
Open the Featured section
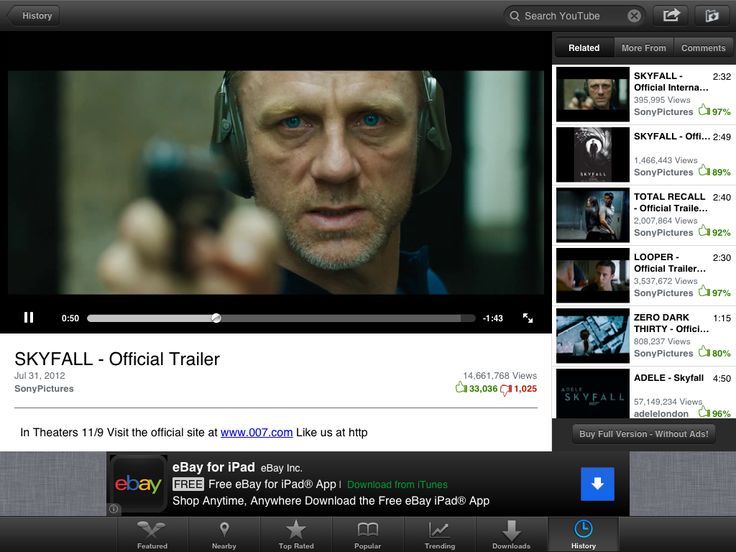click(152, 534)
